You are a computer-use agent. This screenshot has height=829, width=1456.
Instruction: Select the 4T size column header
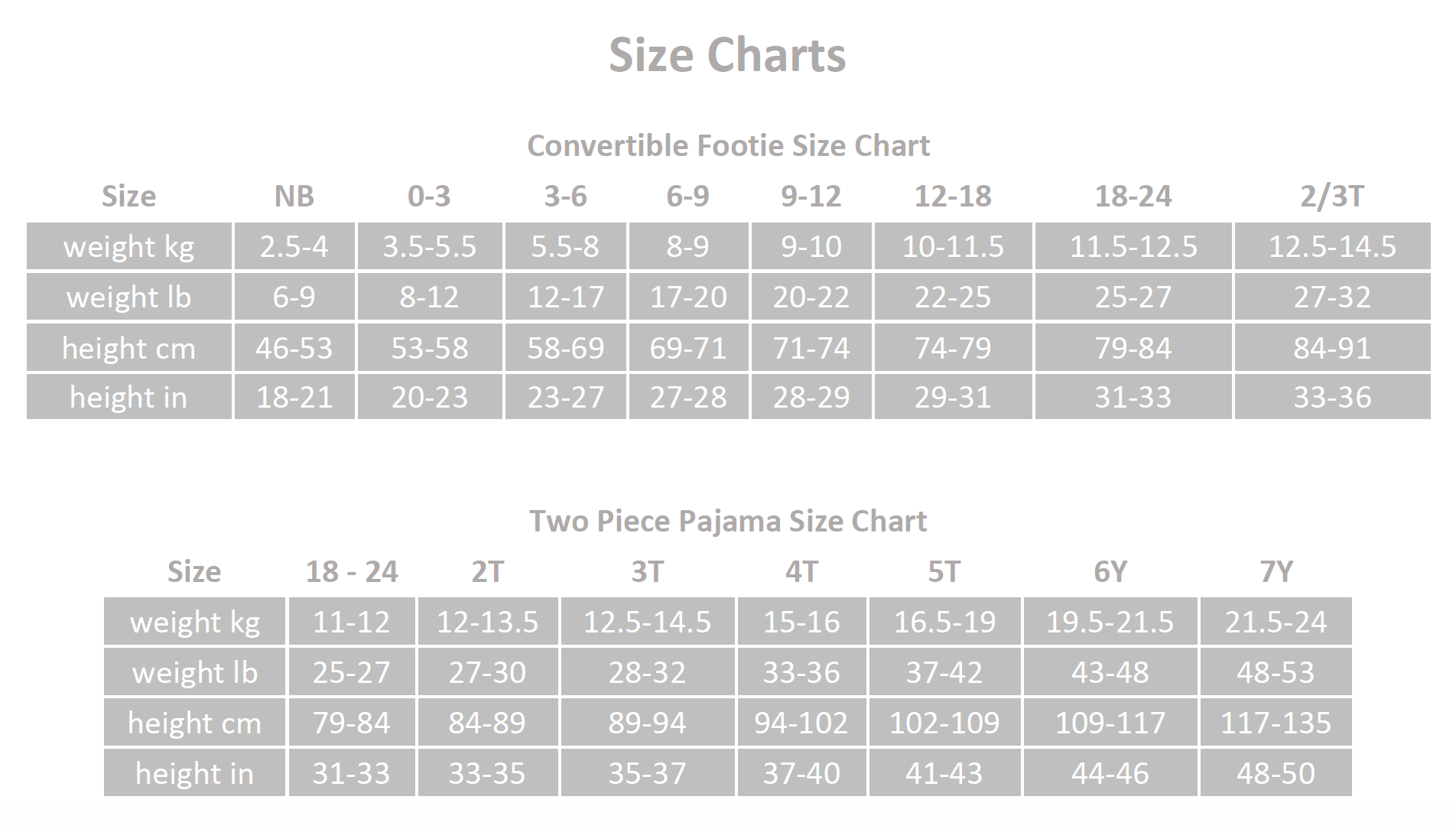801,571
